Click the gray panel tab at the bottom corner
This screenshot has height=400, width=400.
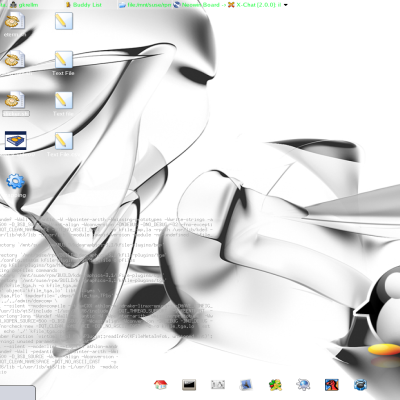(17, 393)
